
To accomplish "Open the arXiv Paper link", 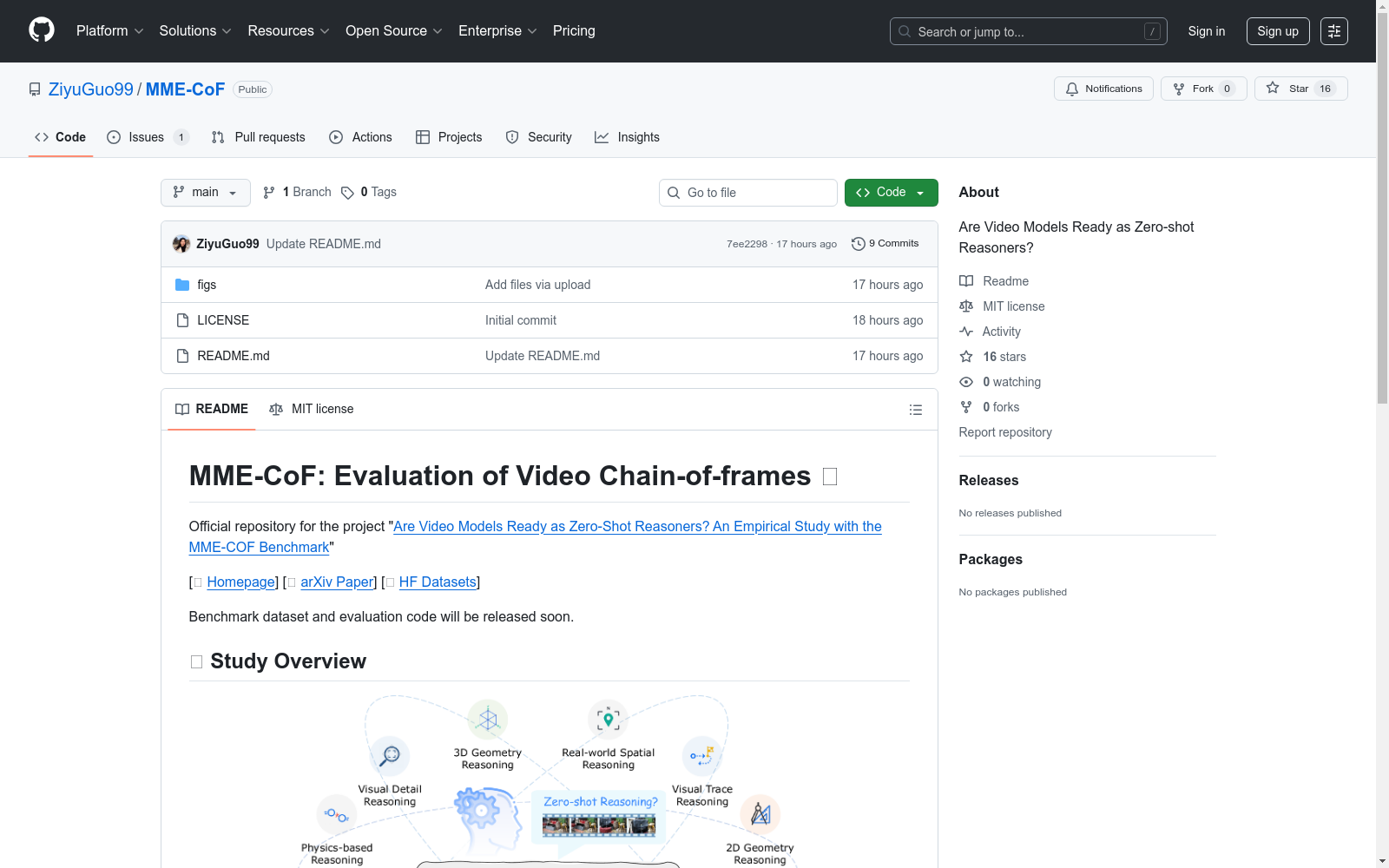I will coord(337,582).
